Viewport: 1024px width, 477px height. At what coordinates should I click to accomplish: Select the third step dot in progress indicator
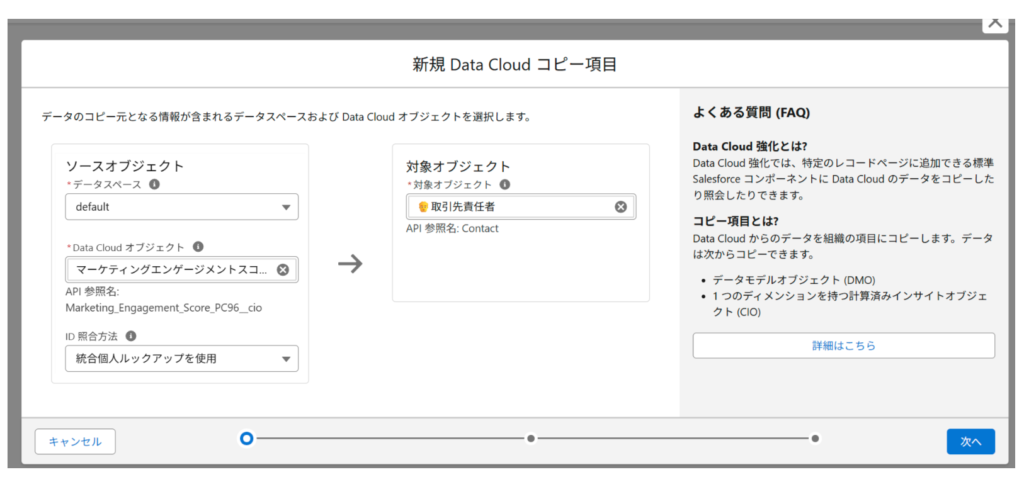click(815, 438)
